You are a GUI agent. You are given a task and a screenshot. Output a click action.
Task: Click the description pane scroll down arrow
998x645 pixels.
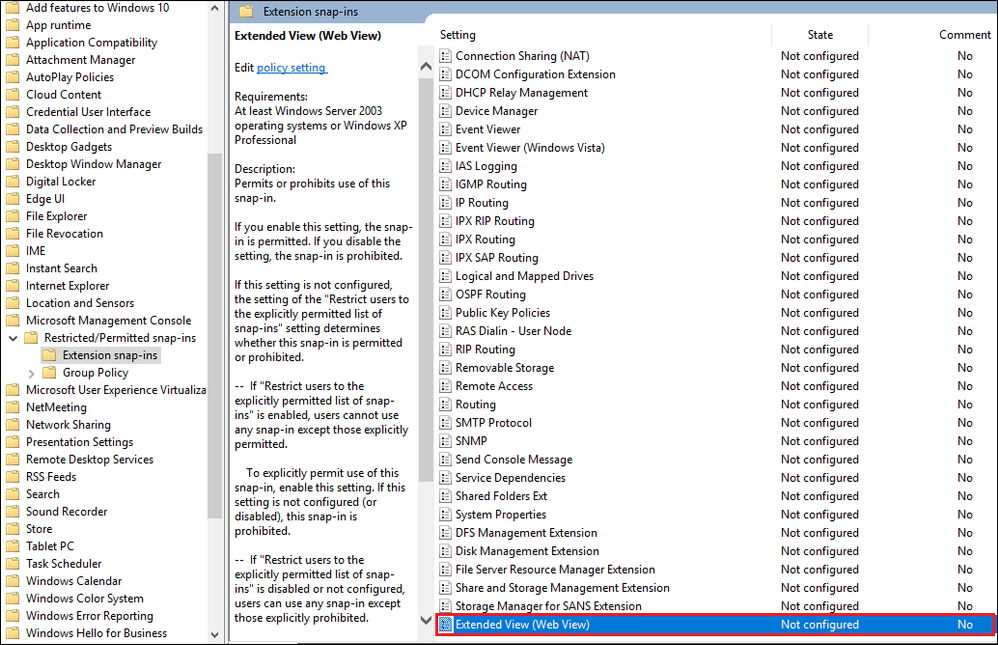(x=426, y=620)
